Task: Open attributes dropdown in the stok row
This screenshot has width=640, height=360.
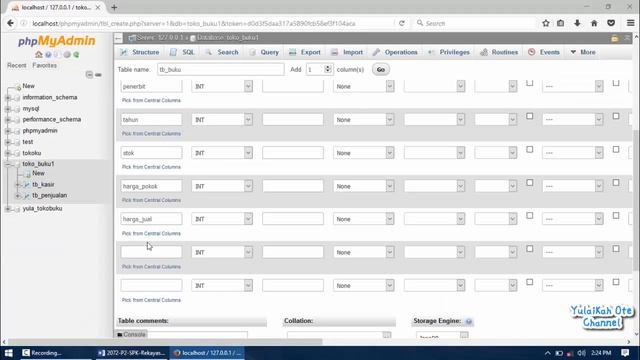Action: pyautogui.click(x=496, y=153)
